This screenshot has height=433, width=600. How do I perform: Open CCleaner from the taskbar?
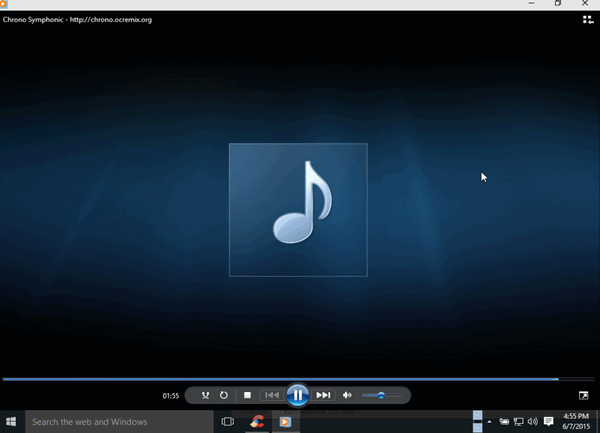point(257,422)
